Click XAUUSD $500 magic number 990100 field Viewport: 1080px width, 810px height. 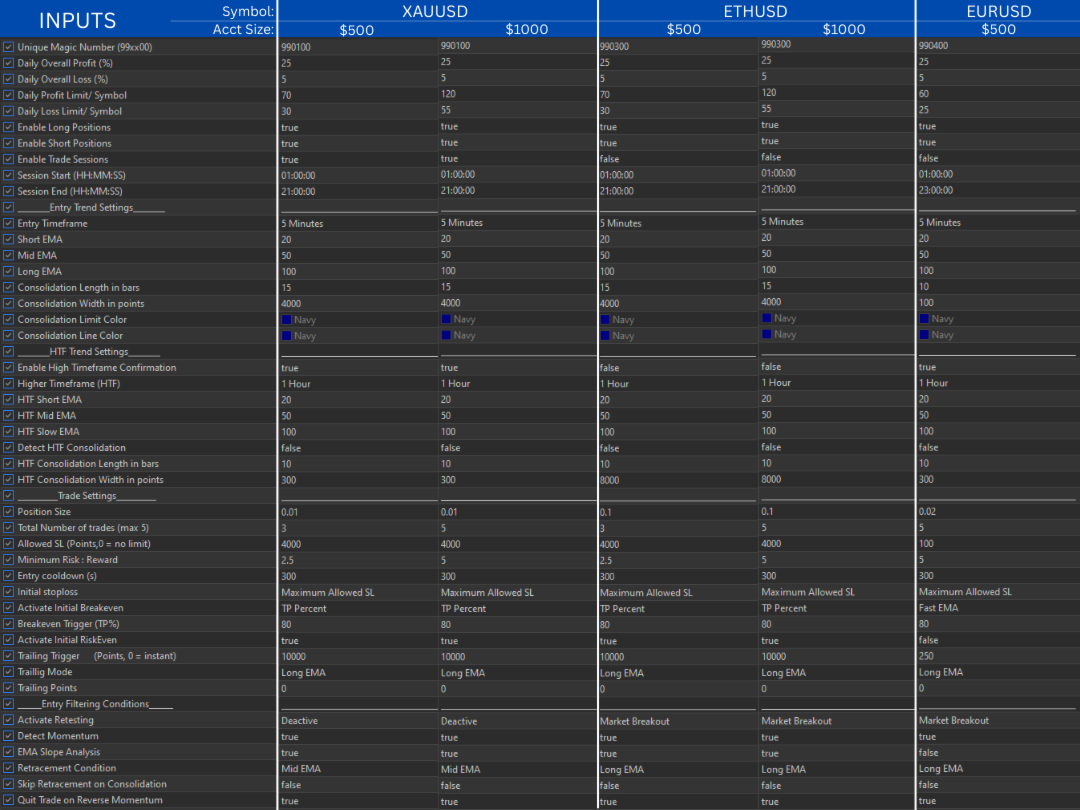tap(296, 47)
